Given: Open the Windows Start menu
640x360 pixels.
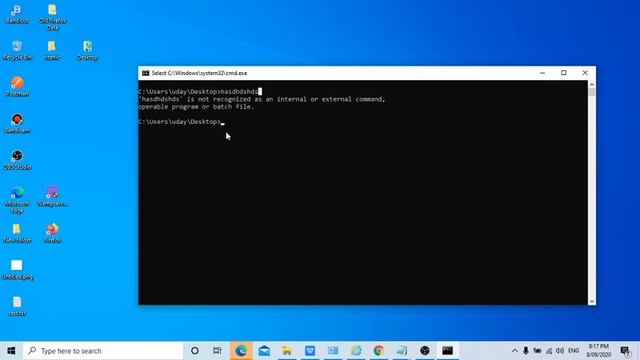Looking at the screenshot, I should (11, 351).
